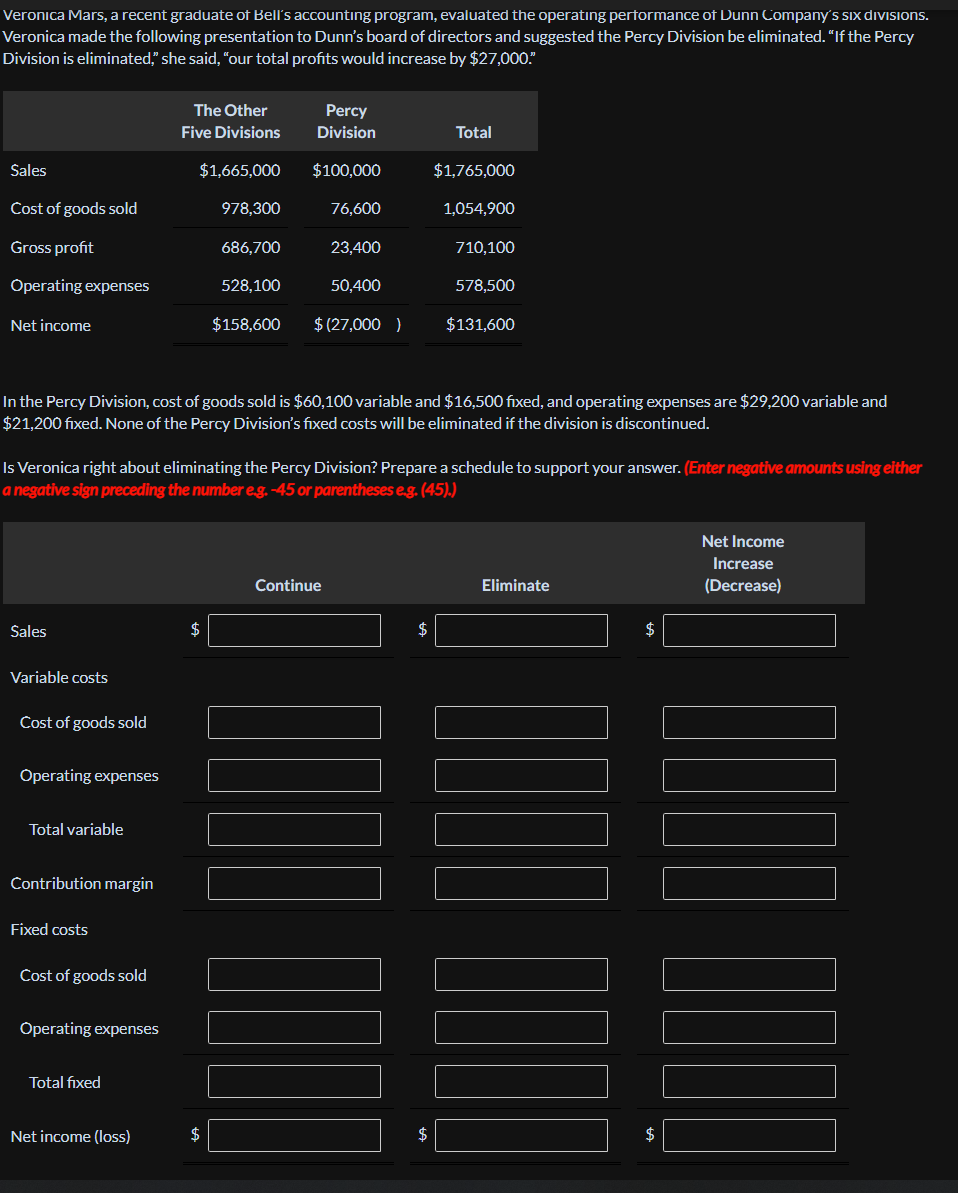Image resolution: width=958 pixels, height=1193 pixels.
Task: Click Percy operating expenses 50,400 cell
Action: pyautogui.click(x=355, y=285)
